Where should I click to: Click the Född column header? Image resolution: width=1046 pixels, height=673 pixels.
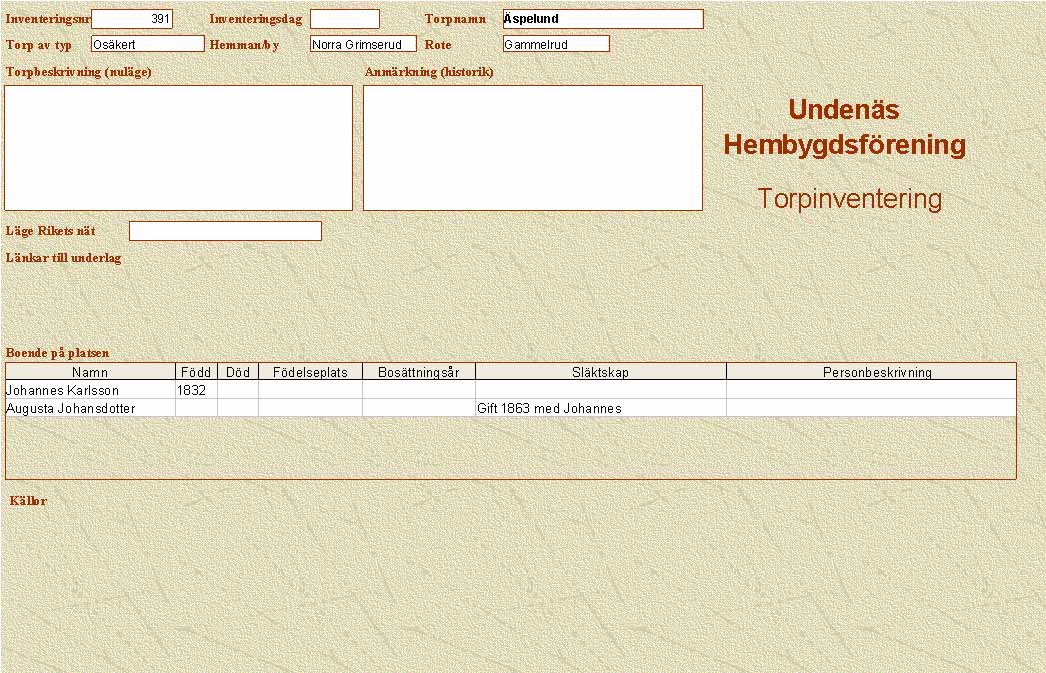[x=196, y=372]
